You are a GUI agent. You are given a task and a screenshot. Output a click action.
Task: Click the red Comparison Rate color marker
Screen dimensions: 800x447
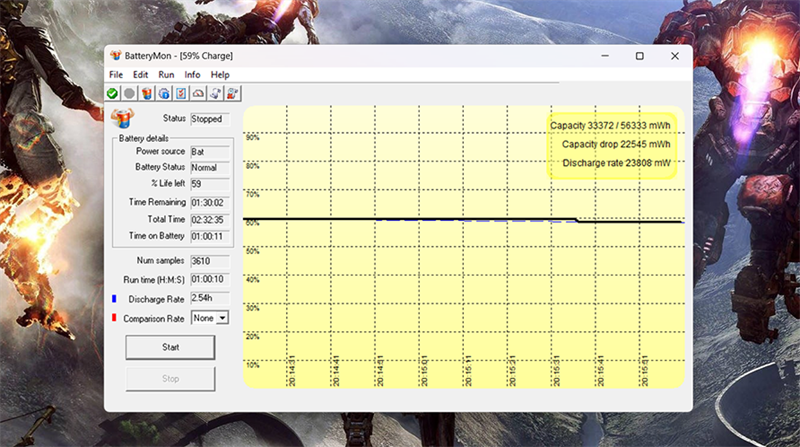pos(114,317)
